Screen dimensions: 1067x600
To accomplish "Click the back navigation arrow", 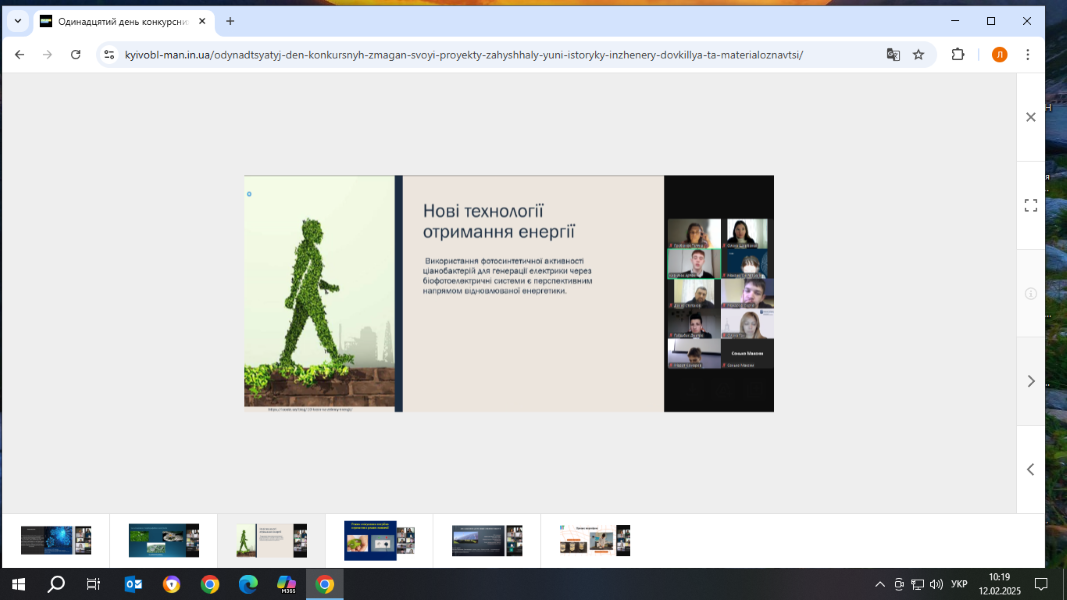I will 19,55.
